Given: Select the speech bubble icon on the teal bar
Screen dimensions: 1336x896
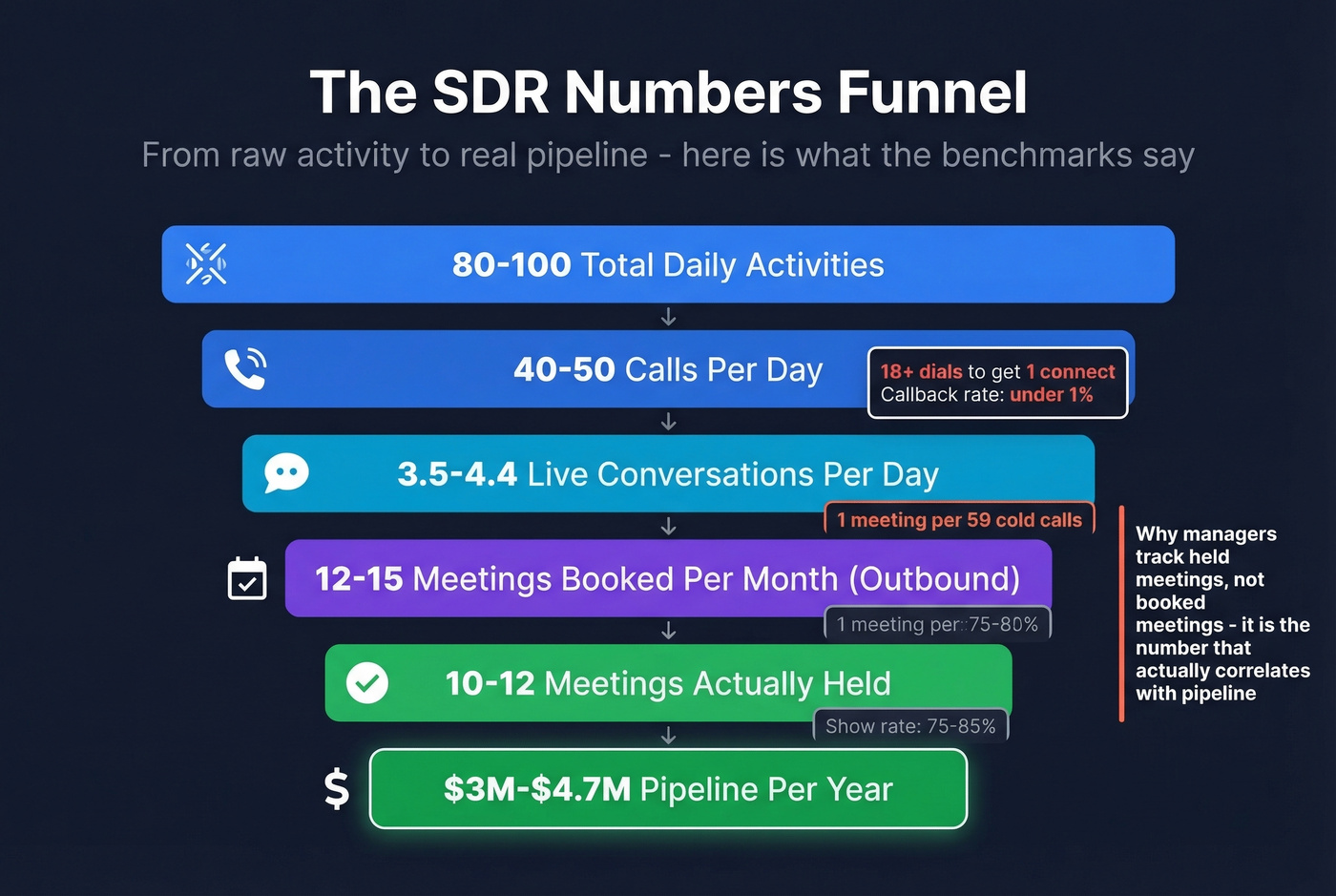Looking at the screenshot, I should point(287,473).
